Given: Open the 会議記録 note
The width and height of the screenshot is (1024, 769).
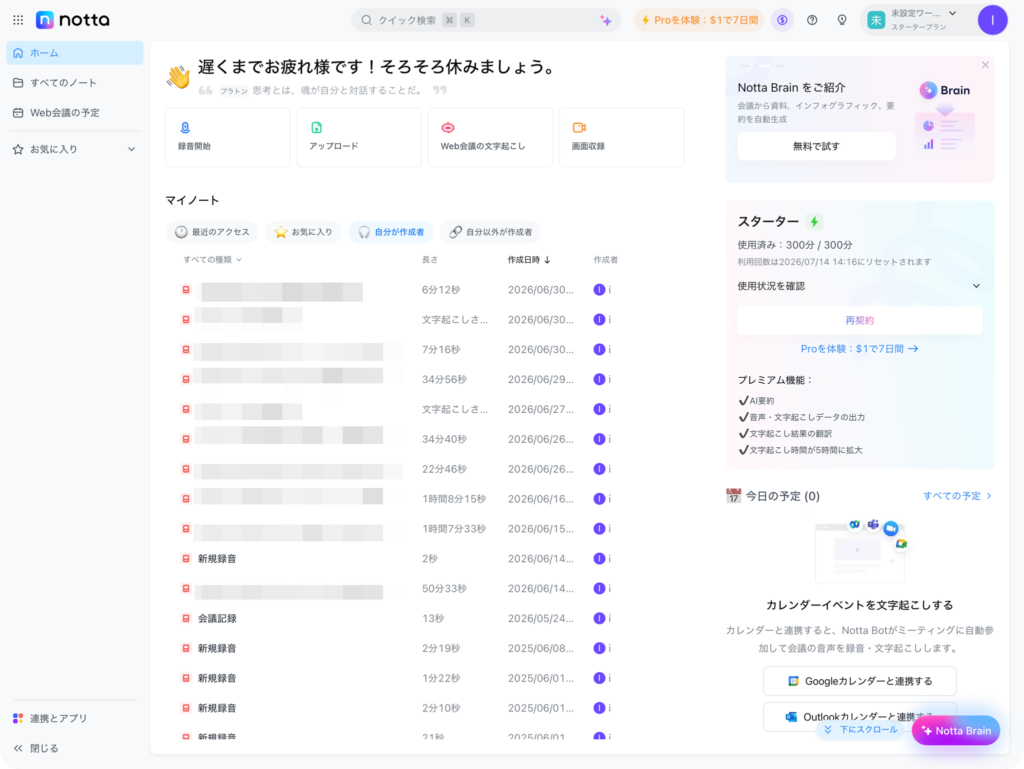Looking at the screenshot, I should 217,618.
